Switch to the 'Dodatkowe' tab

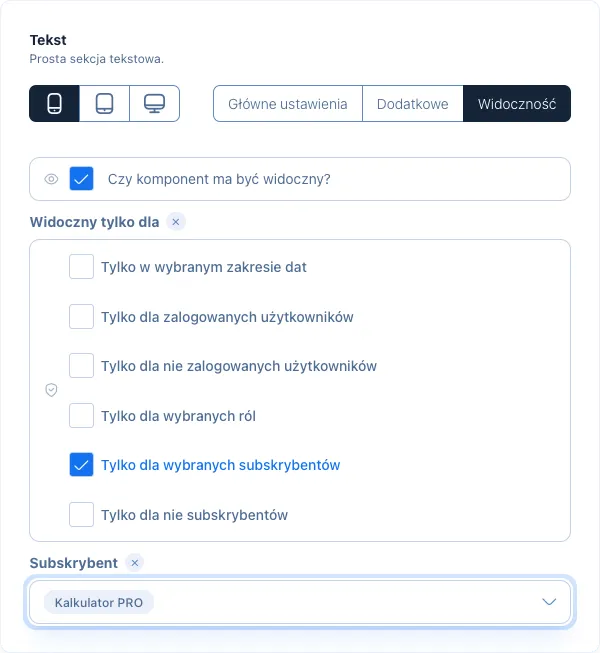(x=413, y=104)
